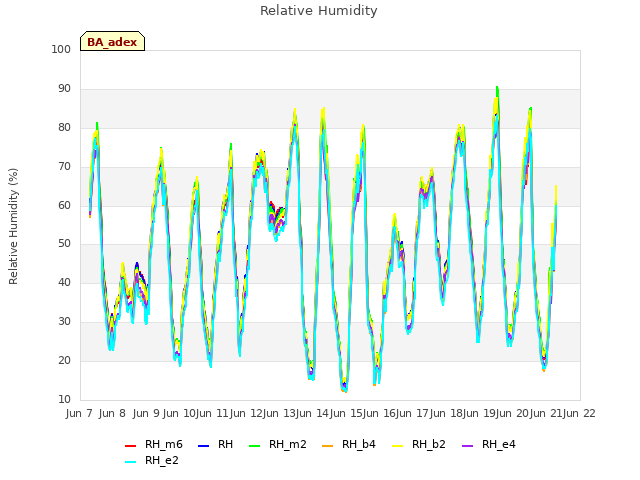Toggle the RH_b4 legend entry

pos(349,444)
